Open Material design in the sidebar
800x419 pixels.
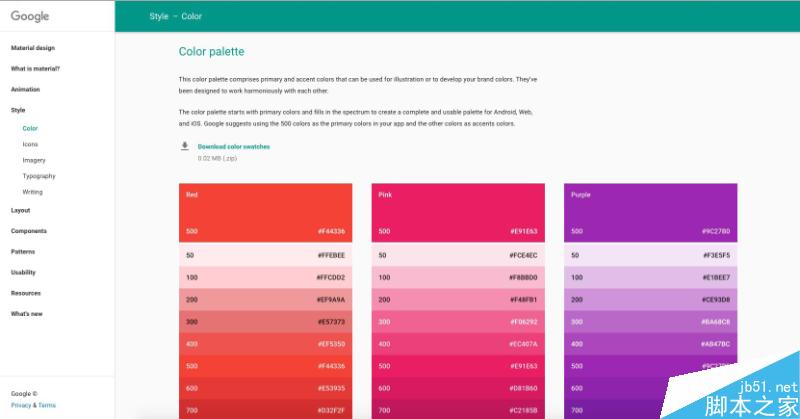(33, 48)
